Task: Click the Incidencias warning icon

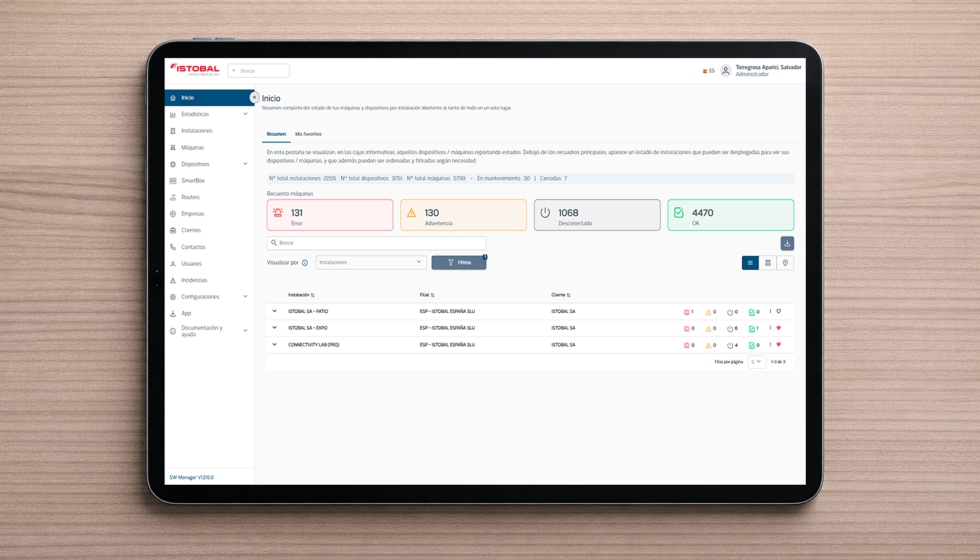Action: pyautogui.click(x=173, y=281)
